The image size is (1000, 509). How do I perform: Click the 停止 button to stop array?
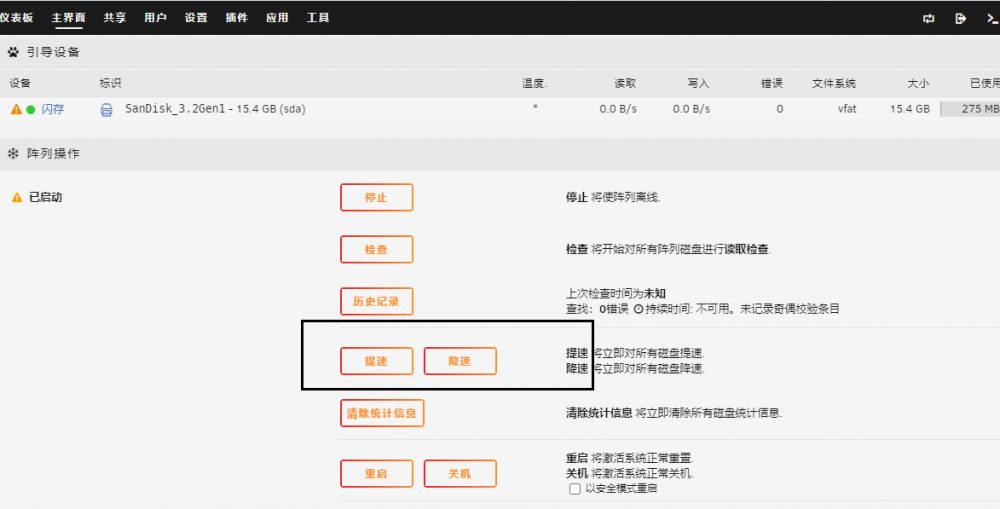[376, 197]
